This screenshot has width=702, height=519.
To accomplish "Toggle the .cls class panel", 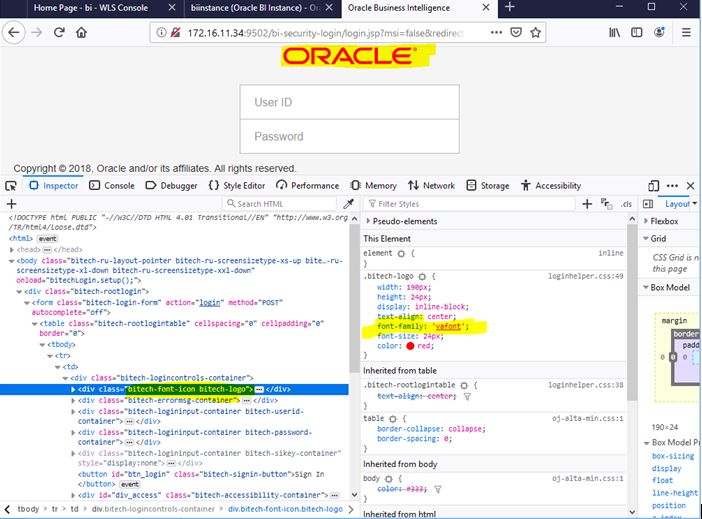I will [626, 204].
